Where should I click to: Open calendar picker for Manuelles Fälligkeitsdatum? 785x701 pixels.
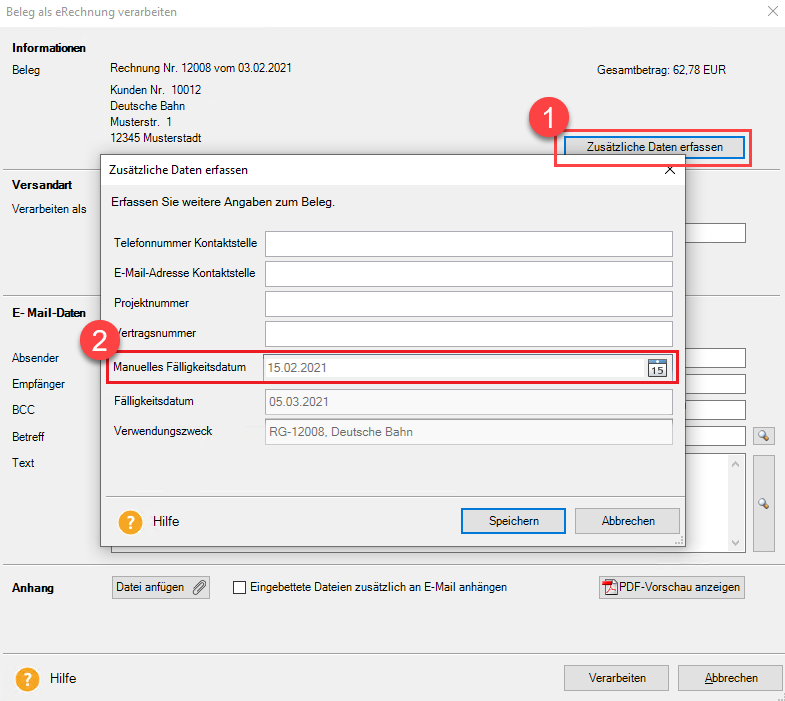(657, 368)
